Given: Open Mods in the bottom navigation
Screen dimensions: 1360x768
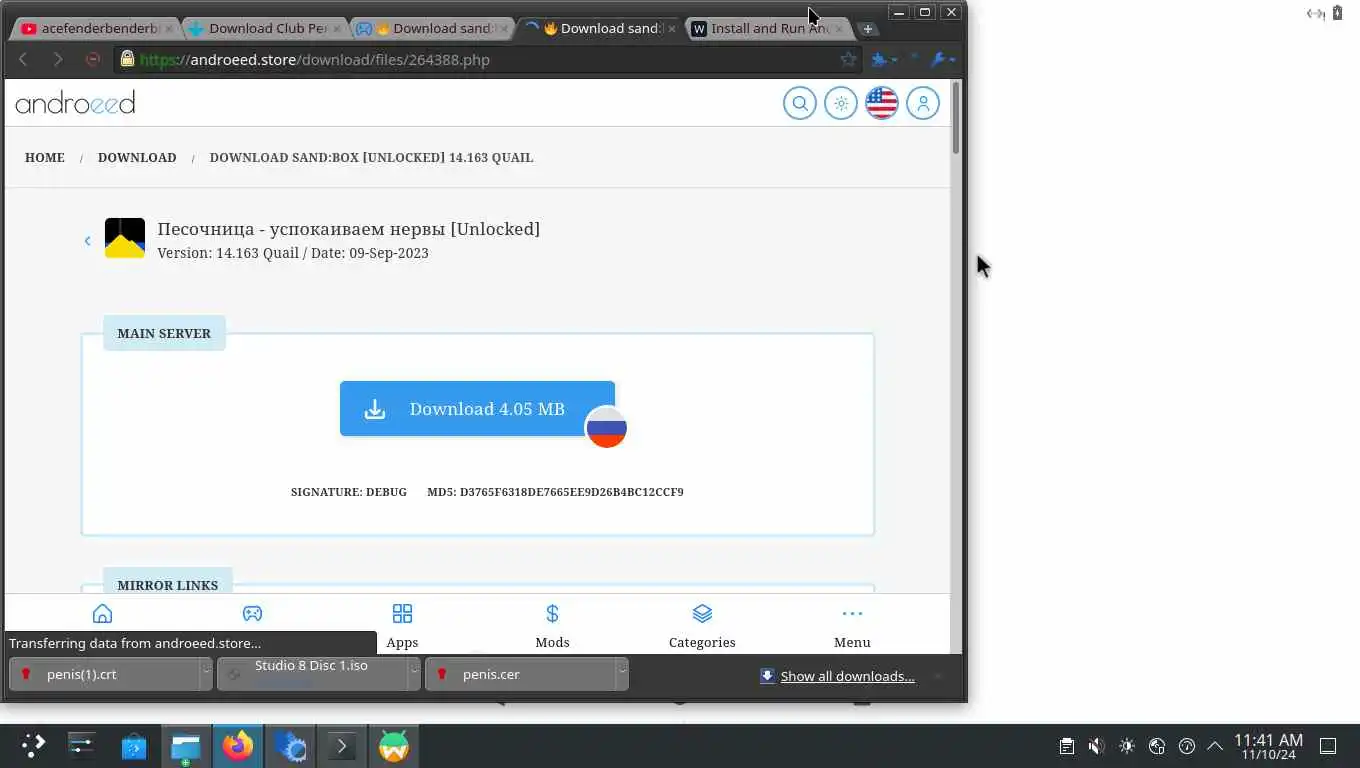Looking at the screenshot, I should click(x=552, y=625).
